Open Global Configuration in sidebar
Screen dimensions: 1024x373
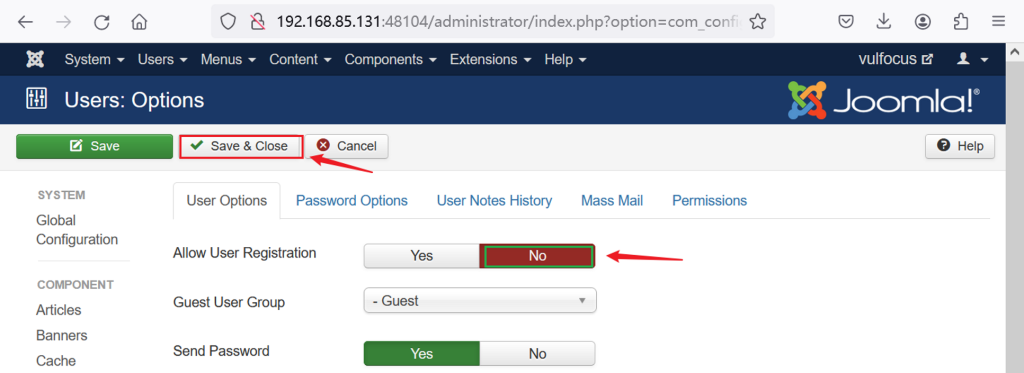(x=77, y=230)
